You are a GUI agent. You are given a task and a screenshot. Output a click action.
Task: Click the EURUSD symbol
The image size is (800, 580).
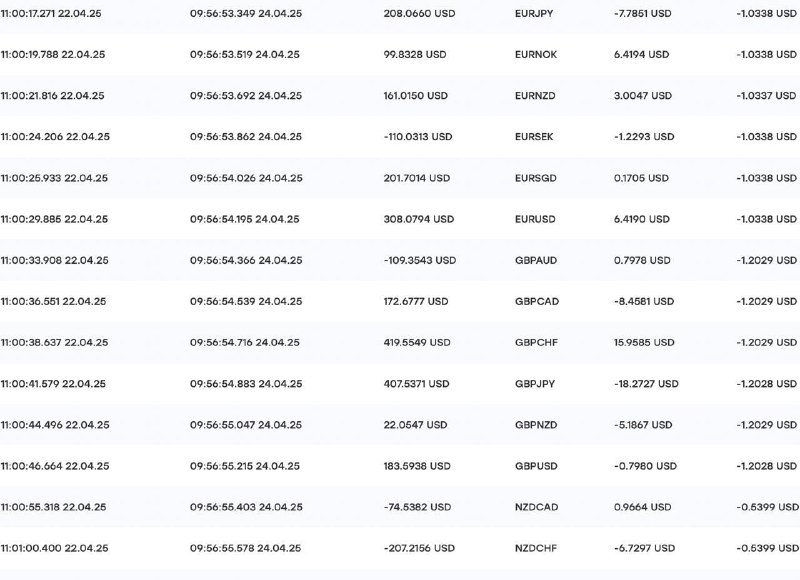point(534,219)
